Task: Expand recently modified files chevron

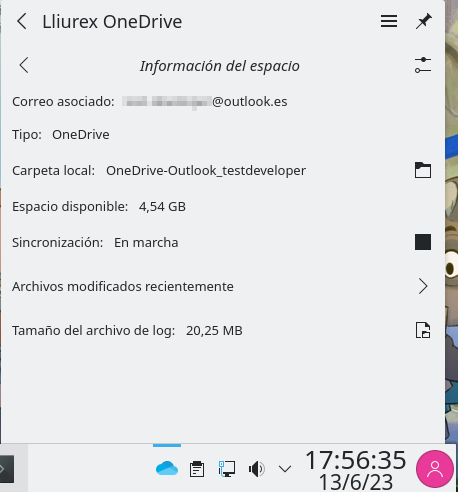Action: coord(423,286)
